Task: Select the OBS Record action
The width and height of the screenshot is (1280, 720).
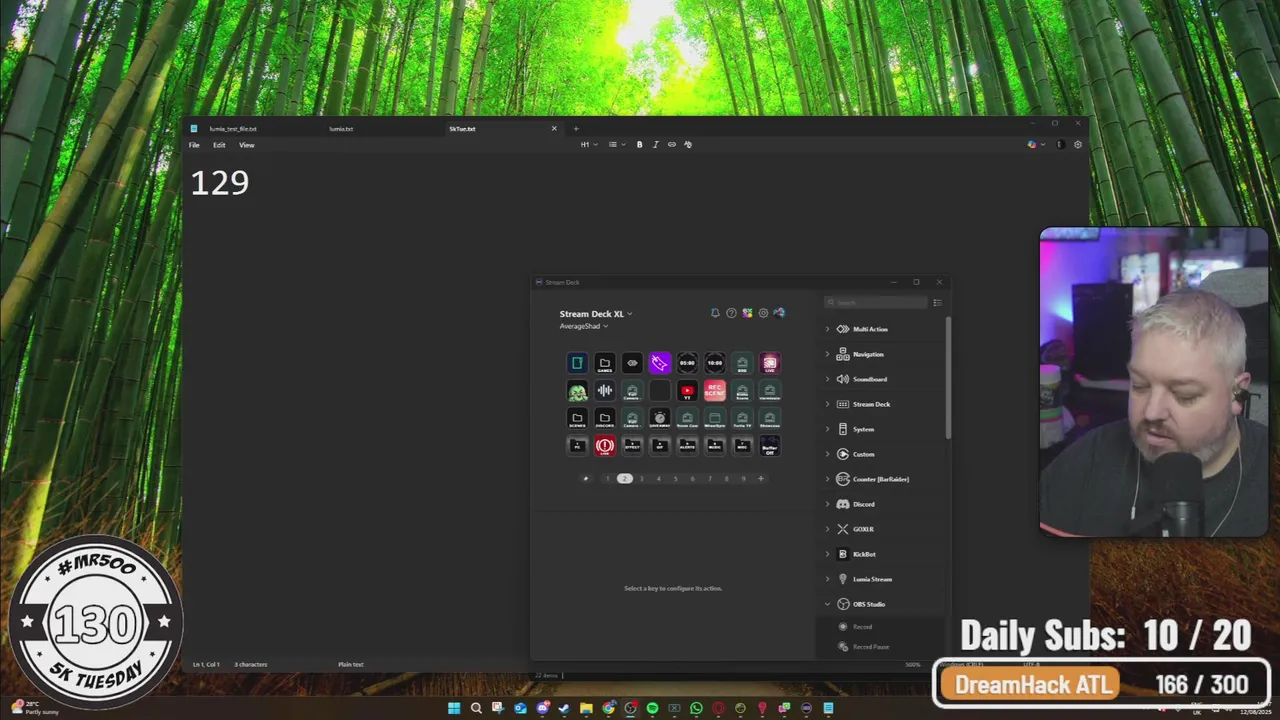Action: point(862,627)
